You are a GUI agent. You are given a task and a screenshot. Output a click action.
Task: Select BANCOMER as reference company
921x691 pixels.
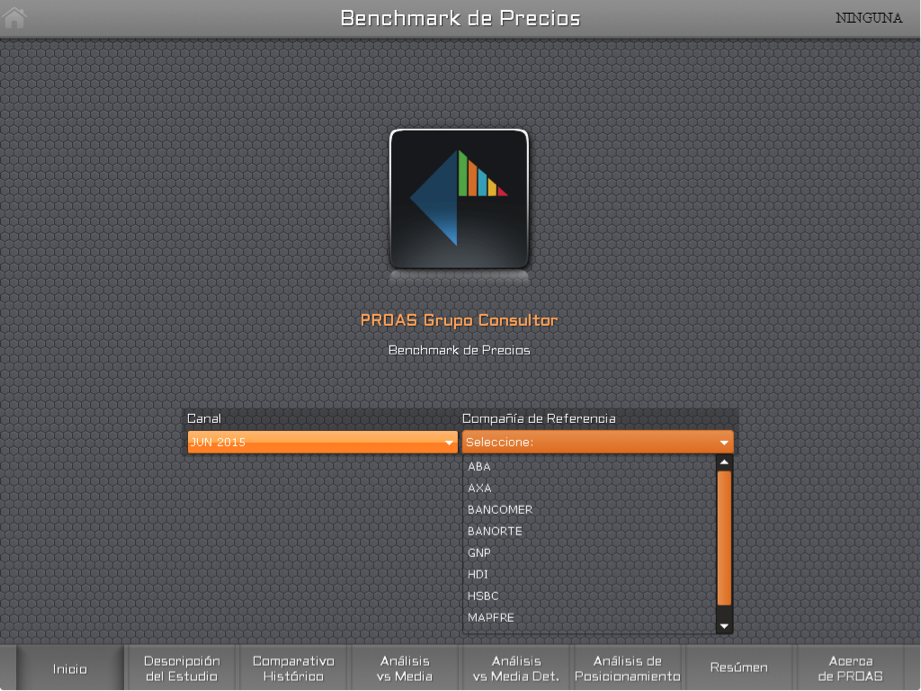pos(500,510)
